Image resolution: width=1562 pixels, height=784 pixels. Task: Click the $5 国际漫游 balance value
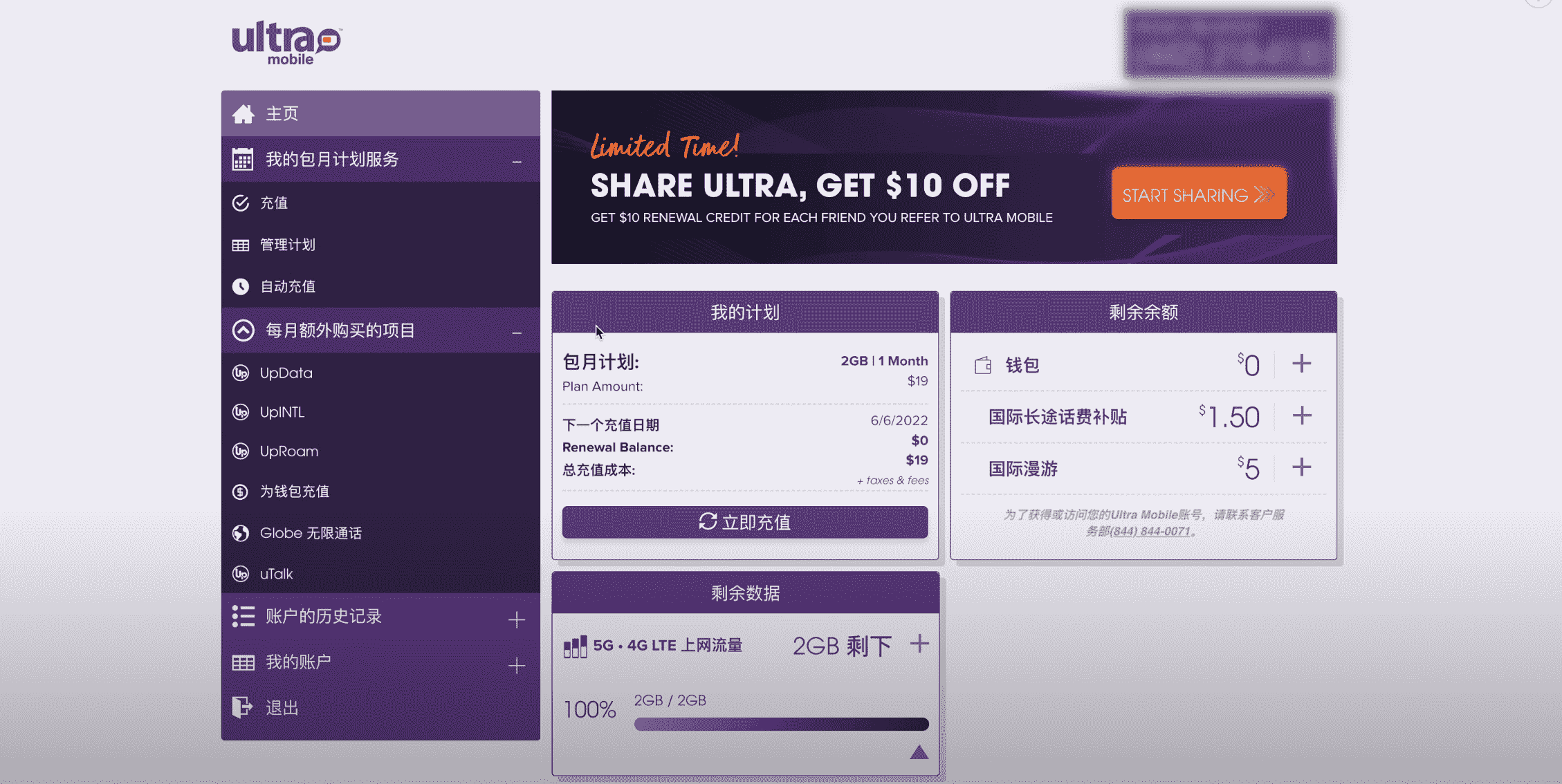click(1249, 469)
